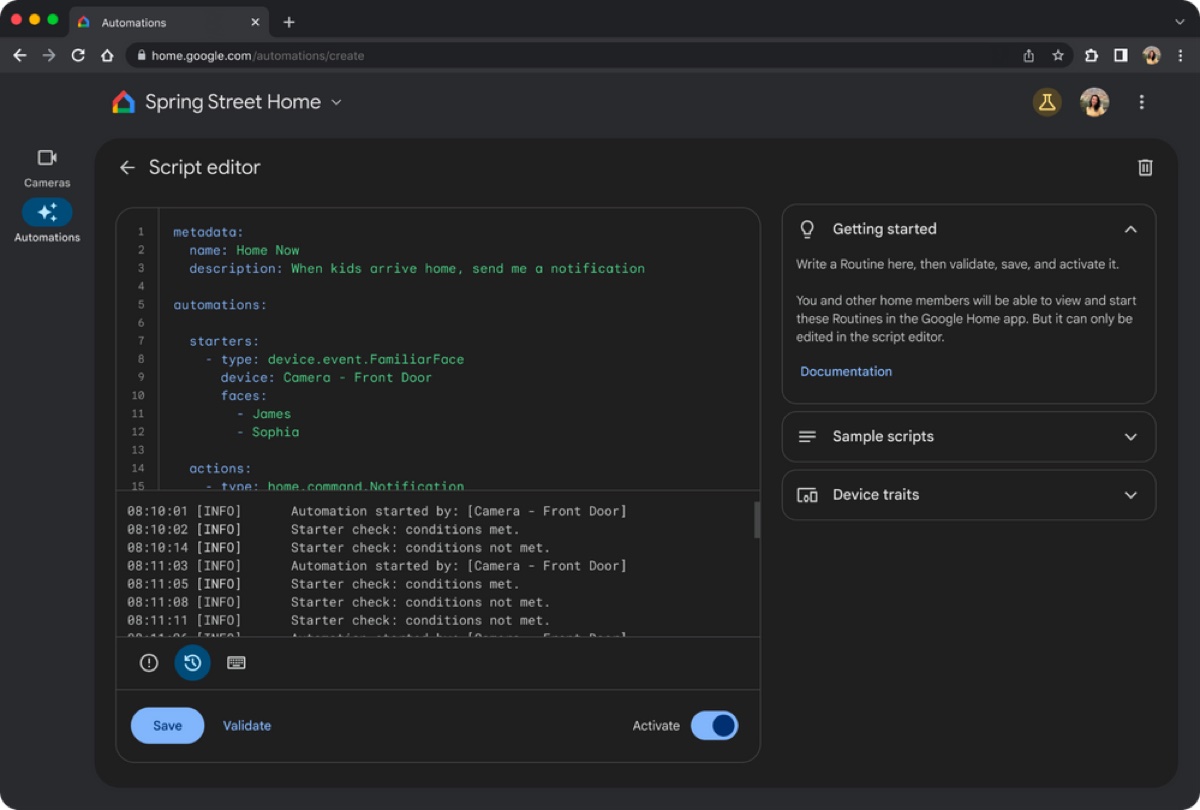Click the Save button

click(x=167, y=726)
